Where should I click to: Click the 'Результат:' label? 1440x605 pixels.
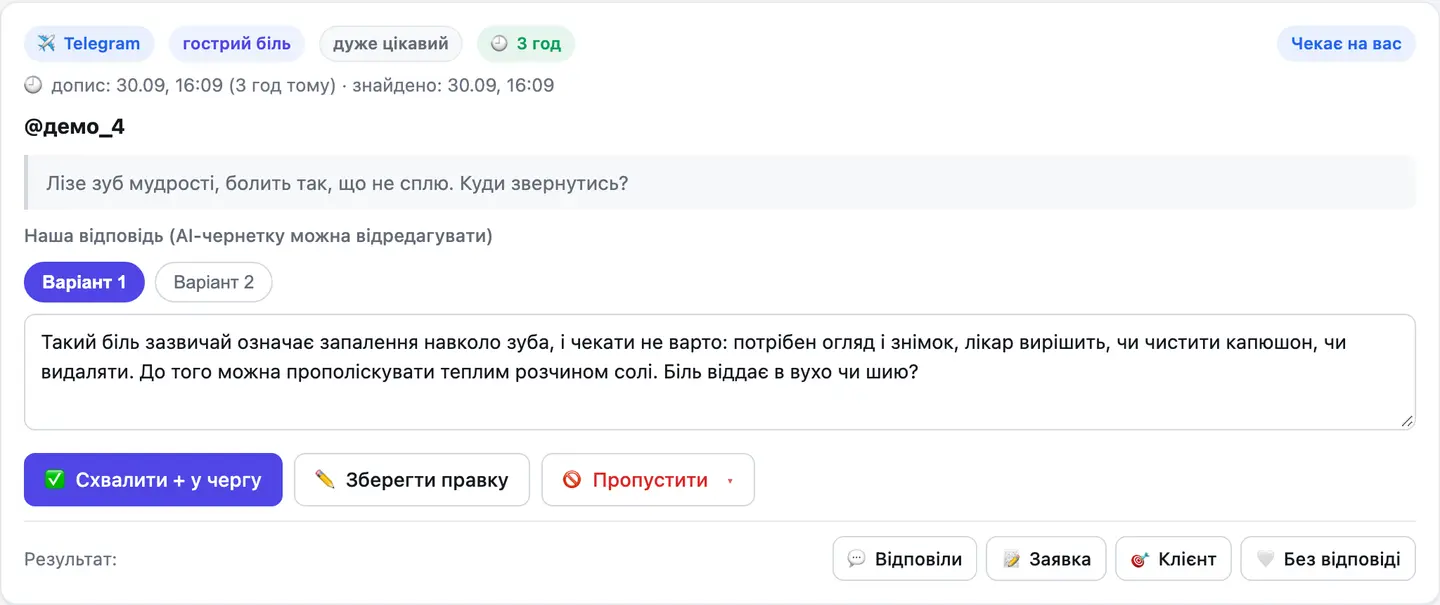pyautogui.click(x=71, y=559)
